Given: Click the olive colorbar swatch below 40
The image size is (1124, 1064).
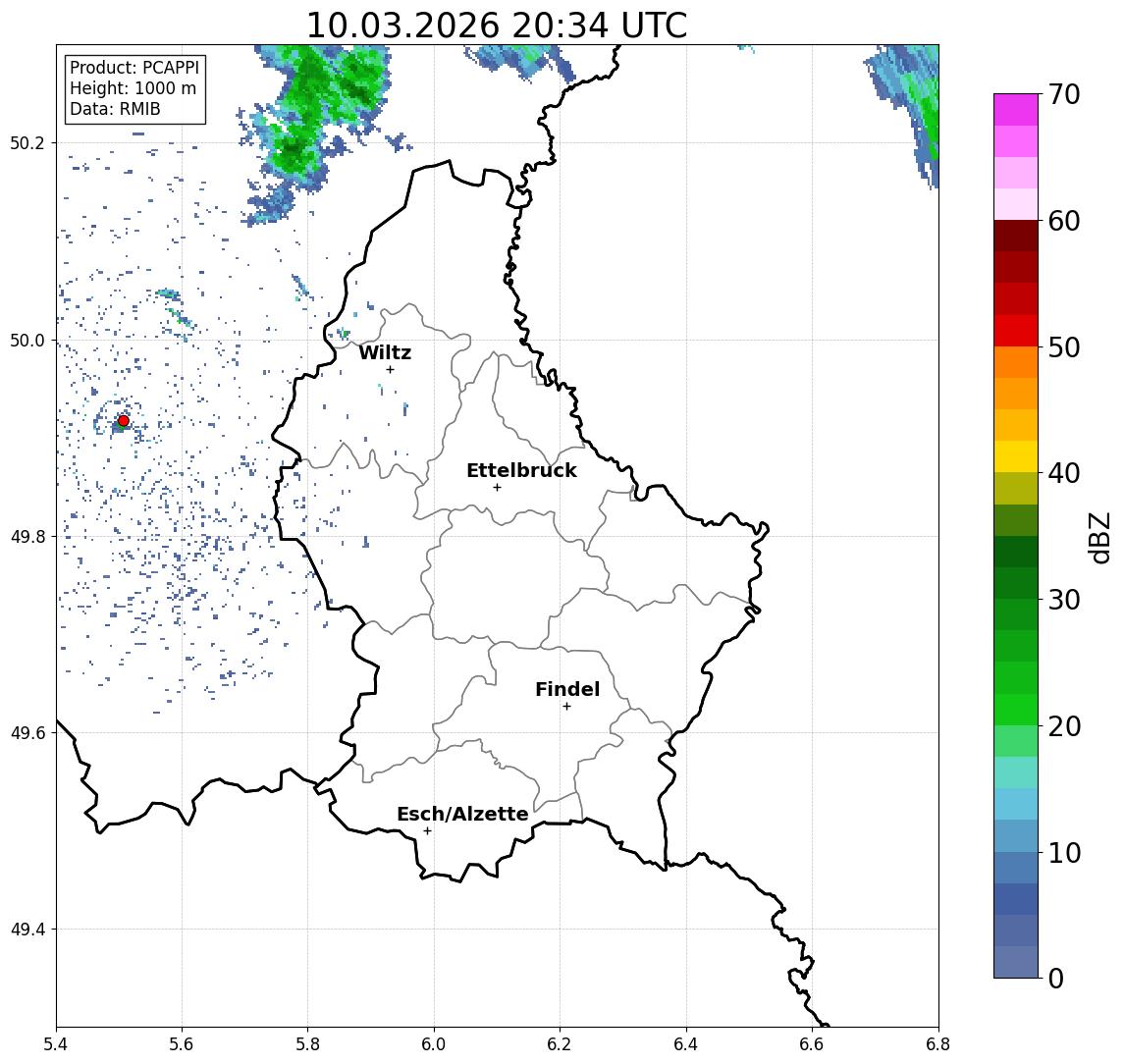Looking at the screenshot, I should [x=1016, y=488].
